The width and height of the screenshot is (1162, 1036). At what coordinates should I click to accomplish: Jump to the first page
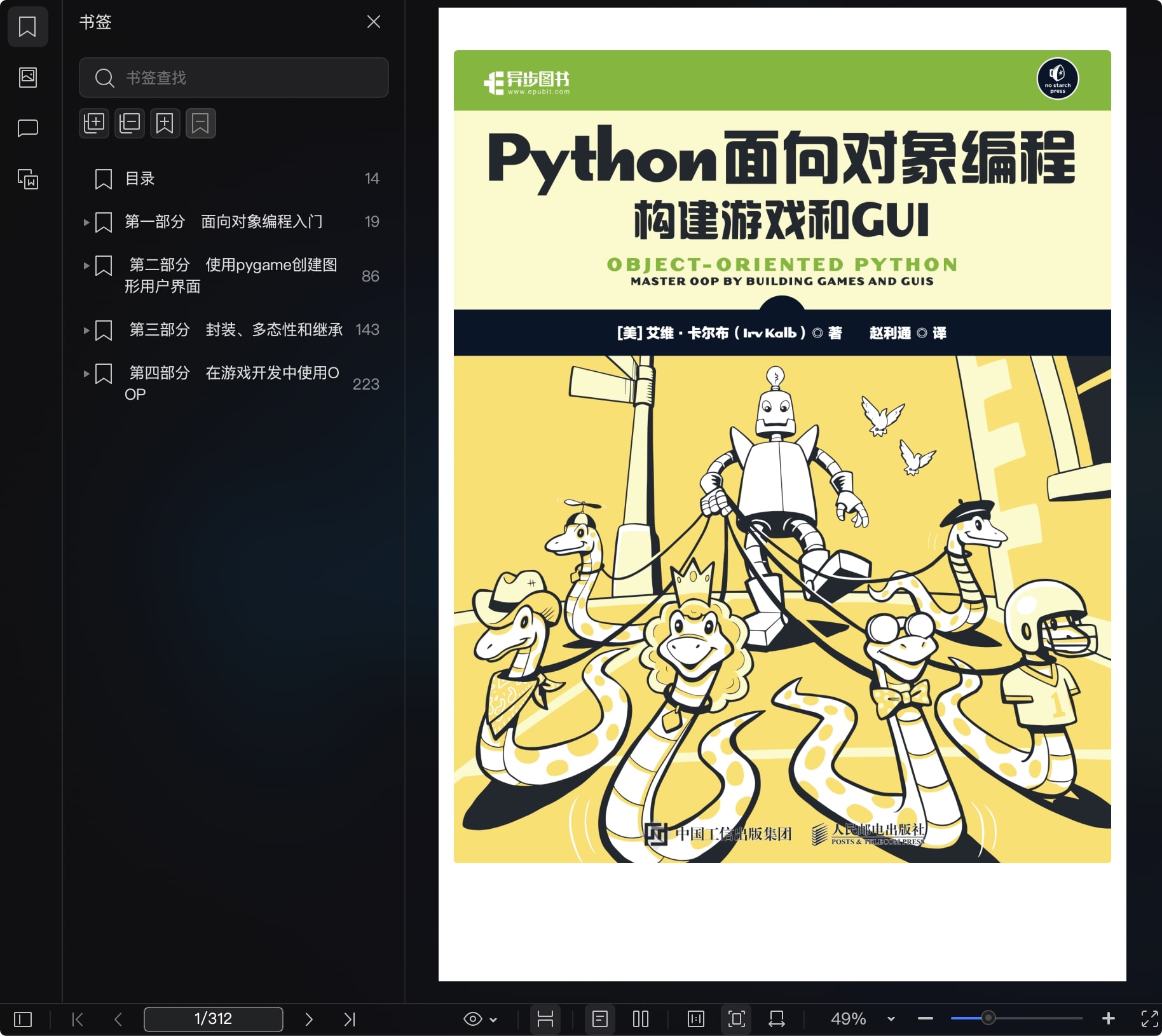78,1019
